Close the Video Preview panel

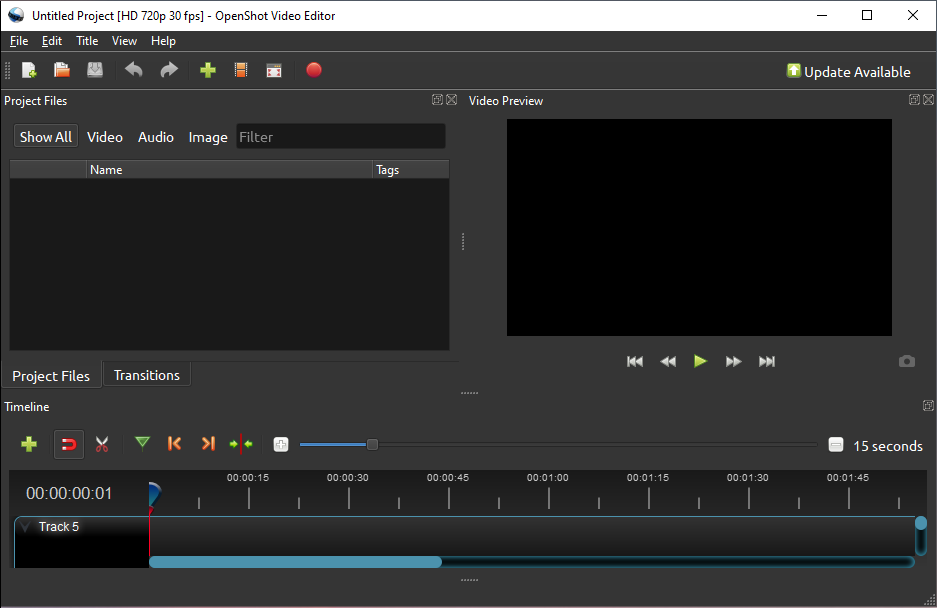[929, 100]
